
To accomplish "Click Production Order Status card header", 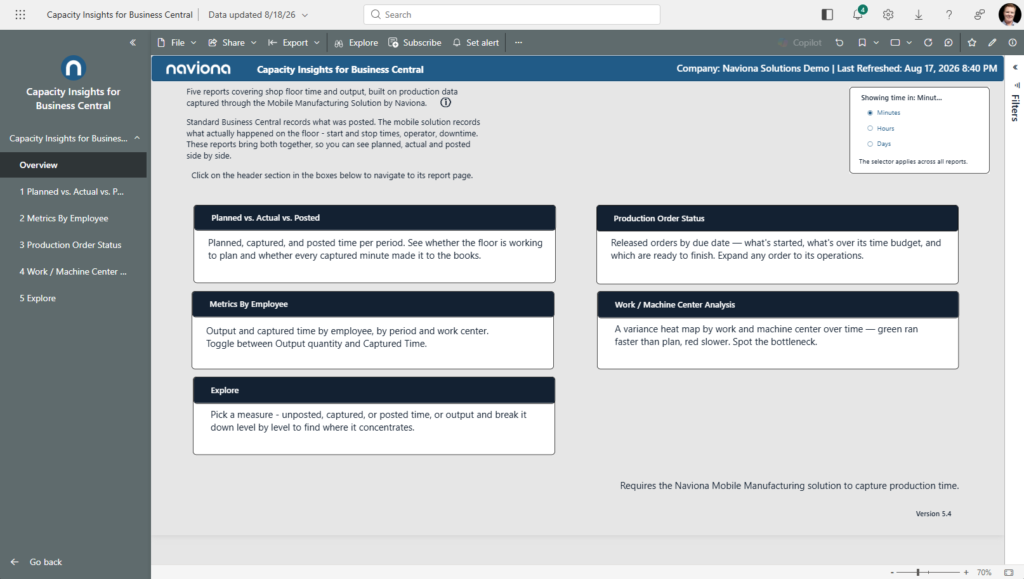I will [x=777, y=218].
